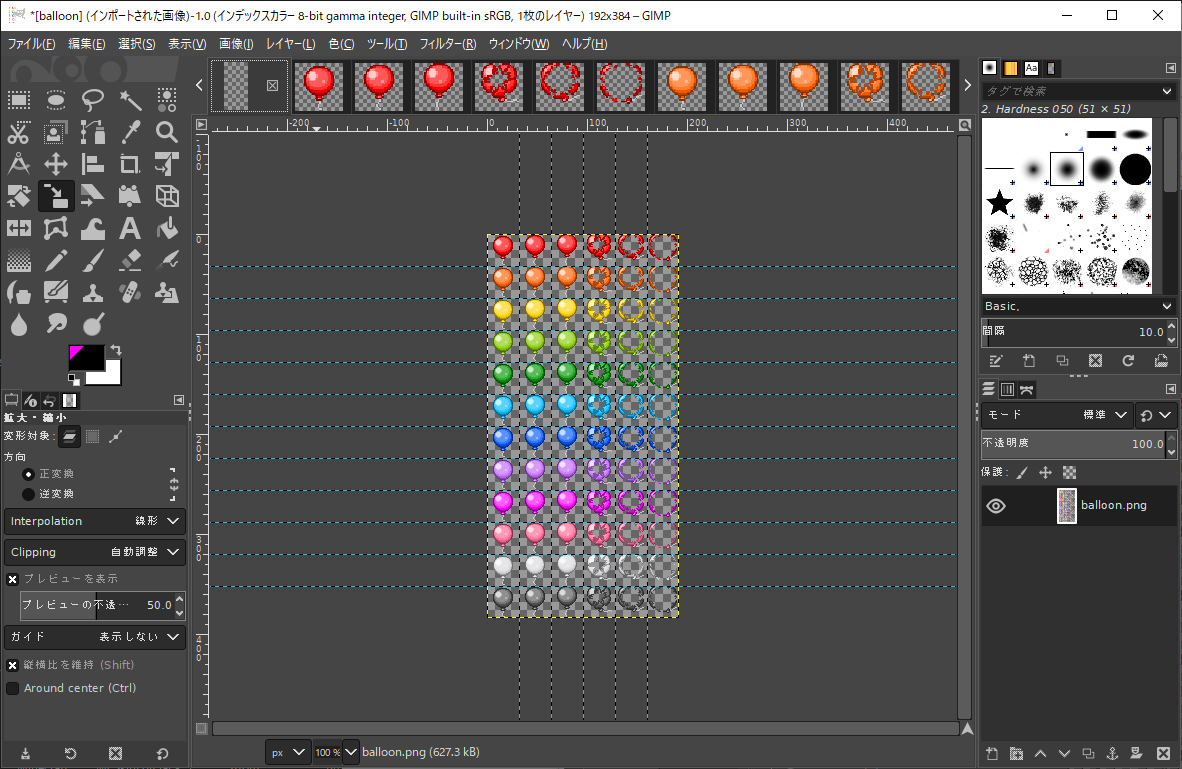Viewport: 1182px width, 769px height.
Task: Open the Basic brush preset dropdown
Action: 1078,306
